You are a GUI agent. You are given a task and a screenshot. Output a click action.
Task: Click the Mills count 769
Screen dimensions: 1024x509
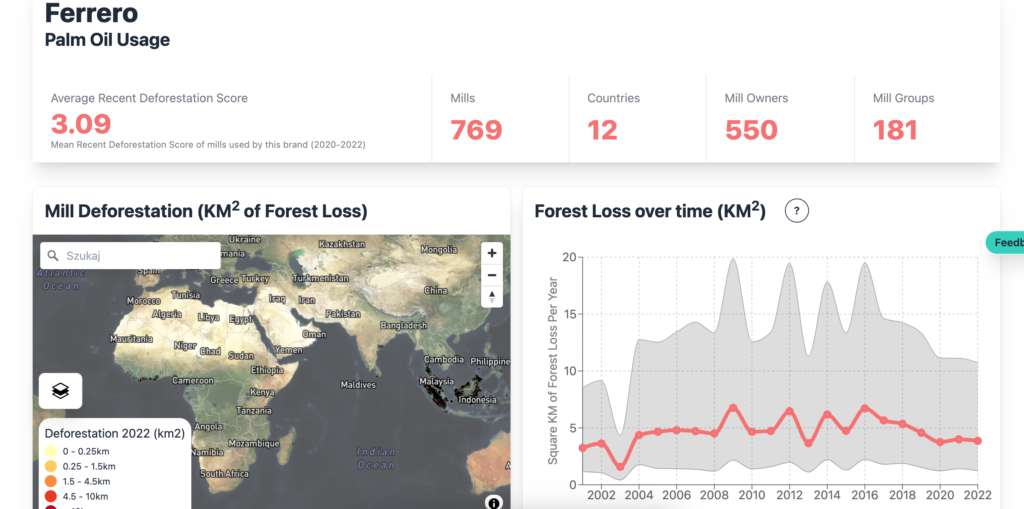(x=476, y=130)
